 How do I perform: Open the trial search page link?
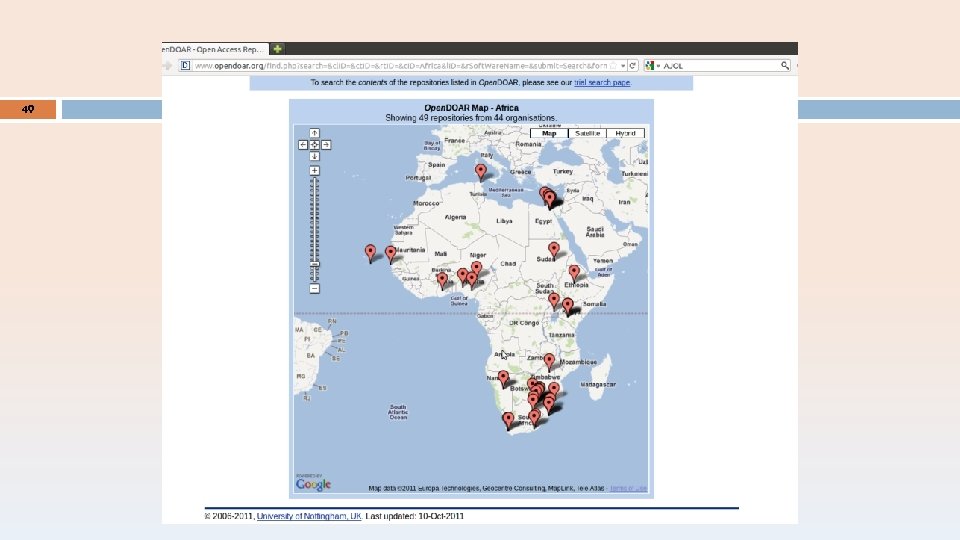tap(602, 82)
